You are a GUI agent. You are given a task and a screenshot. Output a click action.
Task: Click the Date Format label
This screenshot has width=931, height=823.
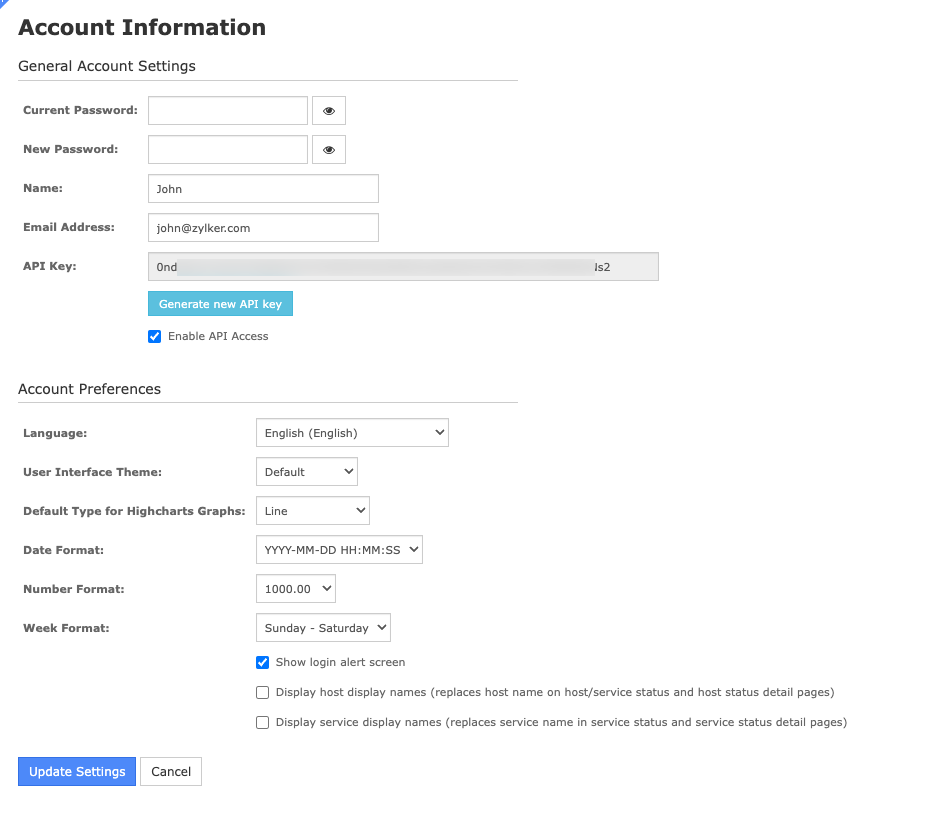[x=64, y=550]
